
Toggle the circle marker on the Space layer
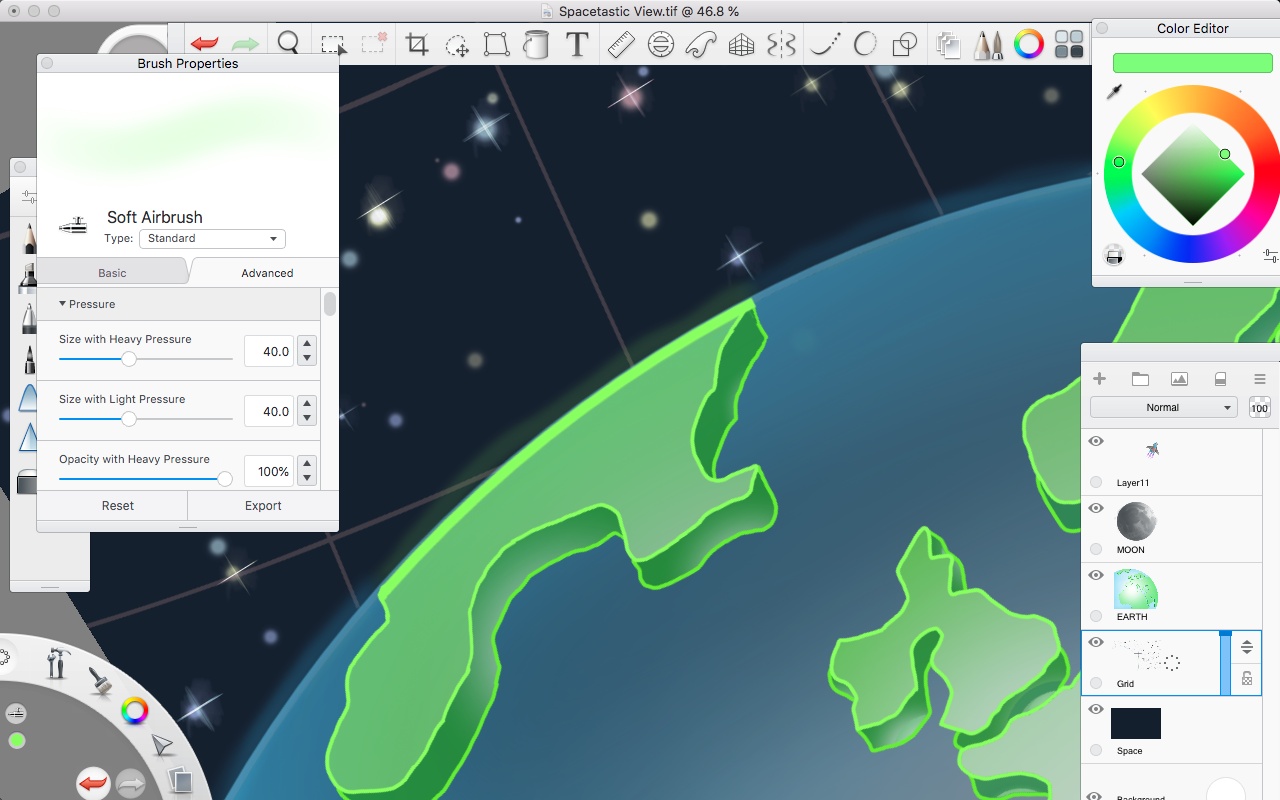(x=1096, y=750)
